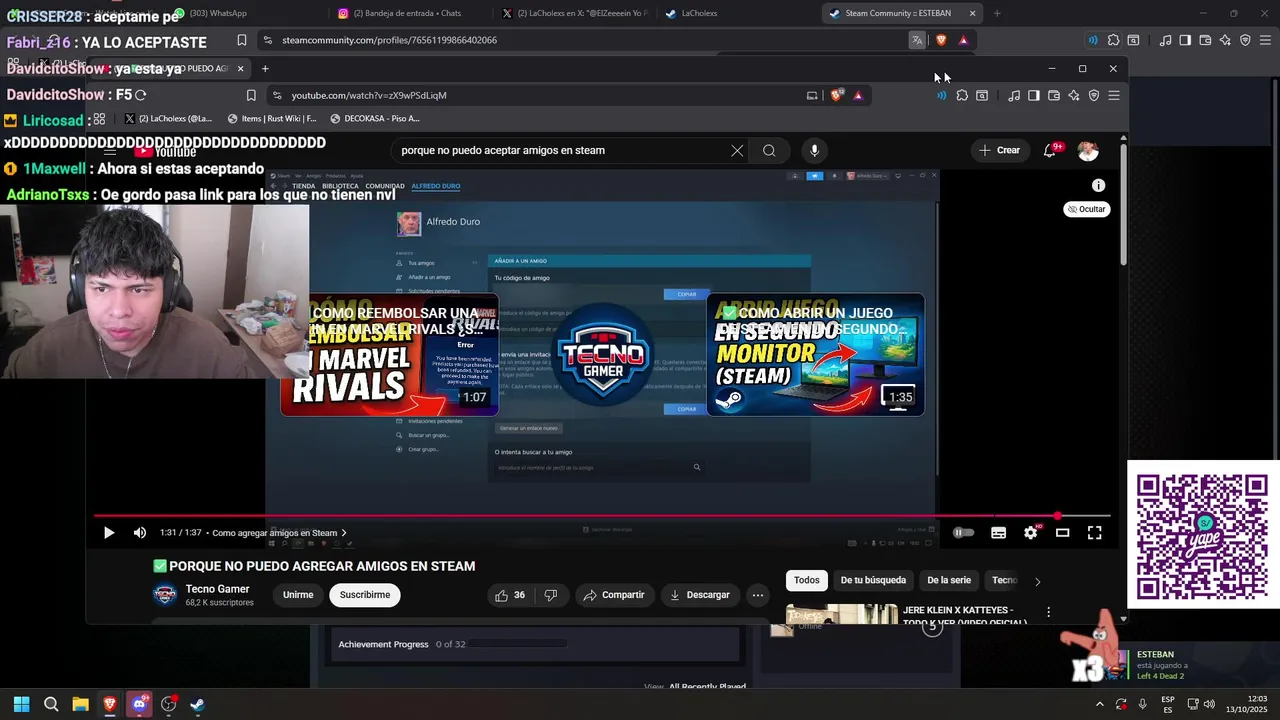Open video player settings gear
The image size is (1280, 720).
tap(1031, 533)
